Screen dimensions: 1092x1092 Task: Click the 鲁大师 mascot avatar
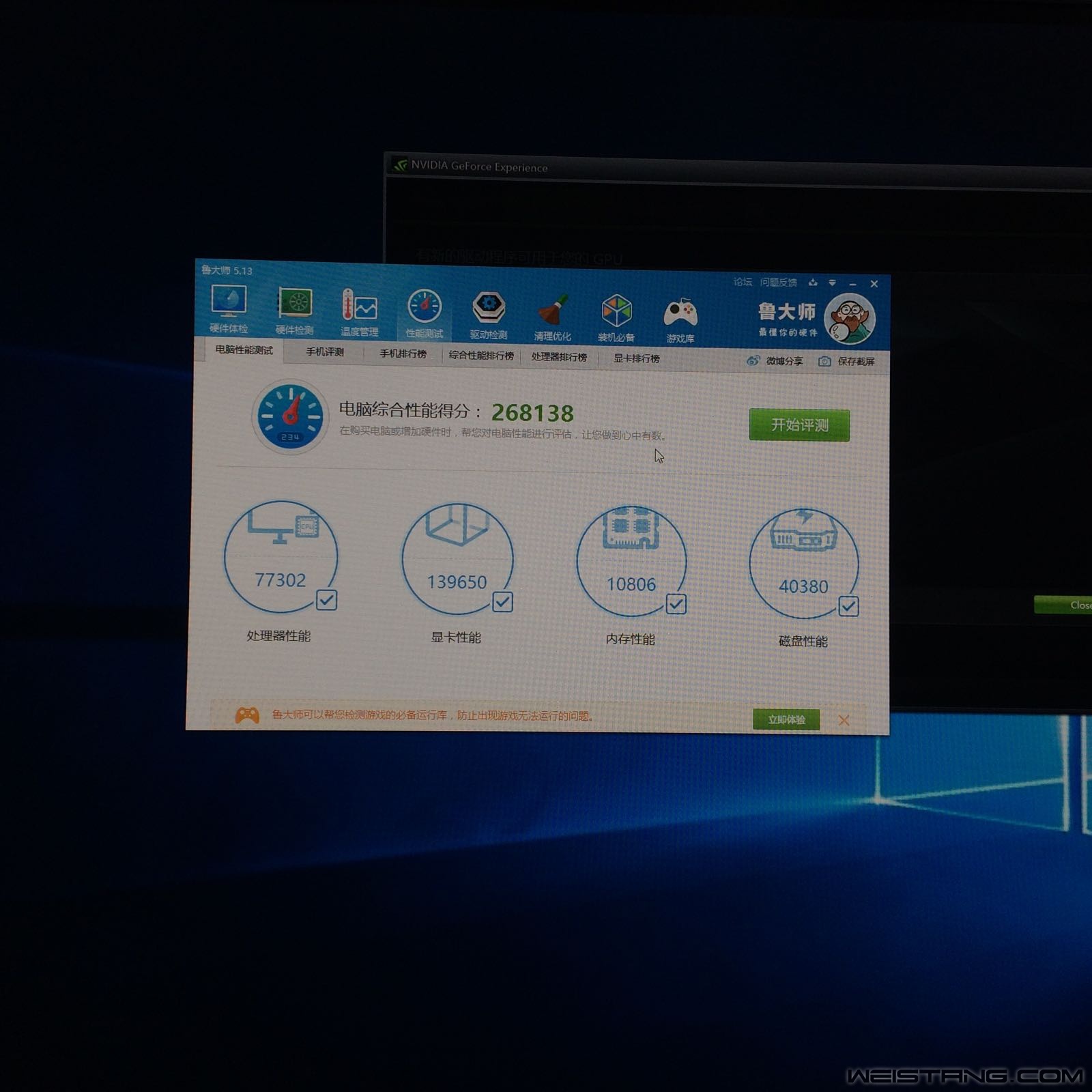[x=849, y=319]
